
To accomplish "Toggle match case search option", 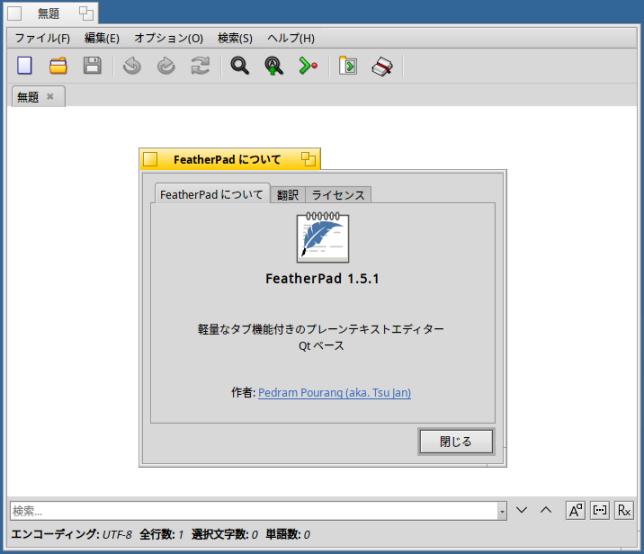I will [575, 510].
